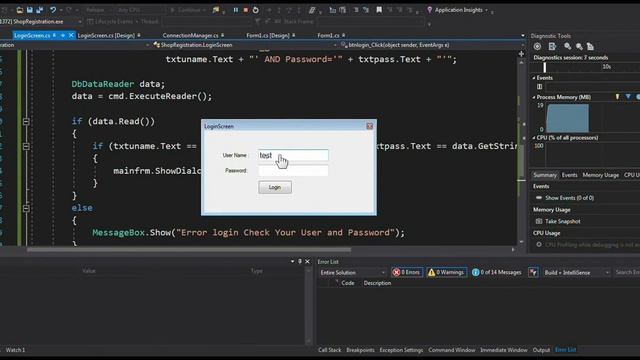
Task: Pause debugging with Break All icon
Action: click(236, 10)
